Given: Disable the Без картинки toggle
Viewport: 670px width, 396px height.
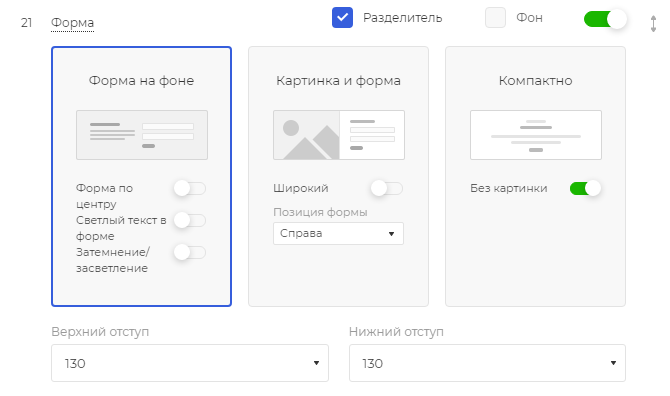Looking at the screenshot, I should [585, 188].
